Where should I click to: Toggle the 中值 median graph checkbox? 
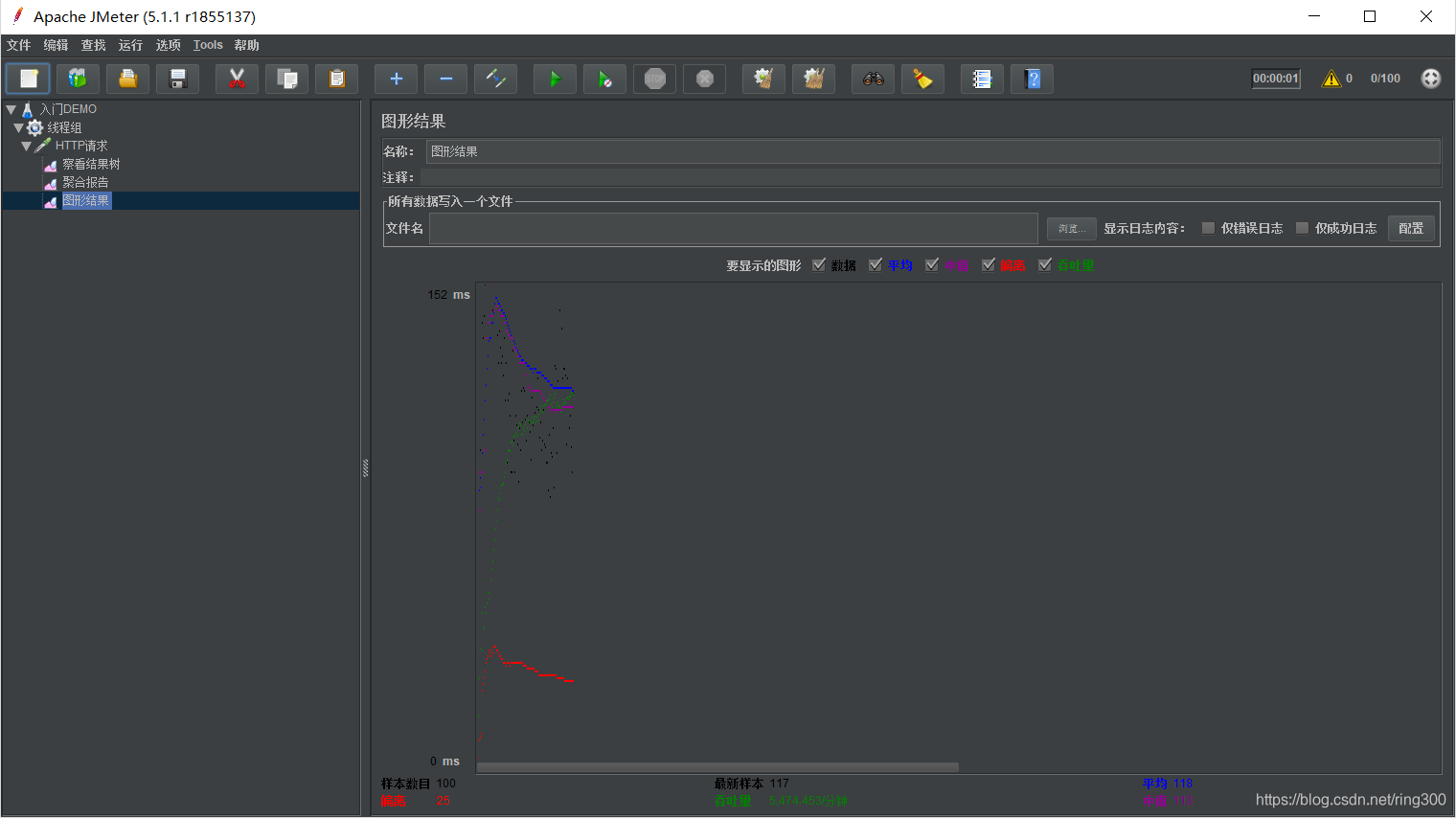click(x=932, y=265)
